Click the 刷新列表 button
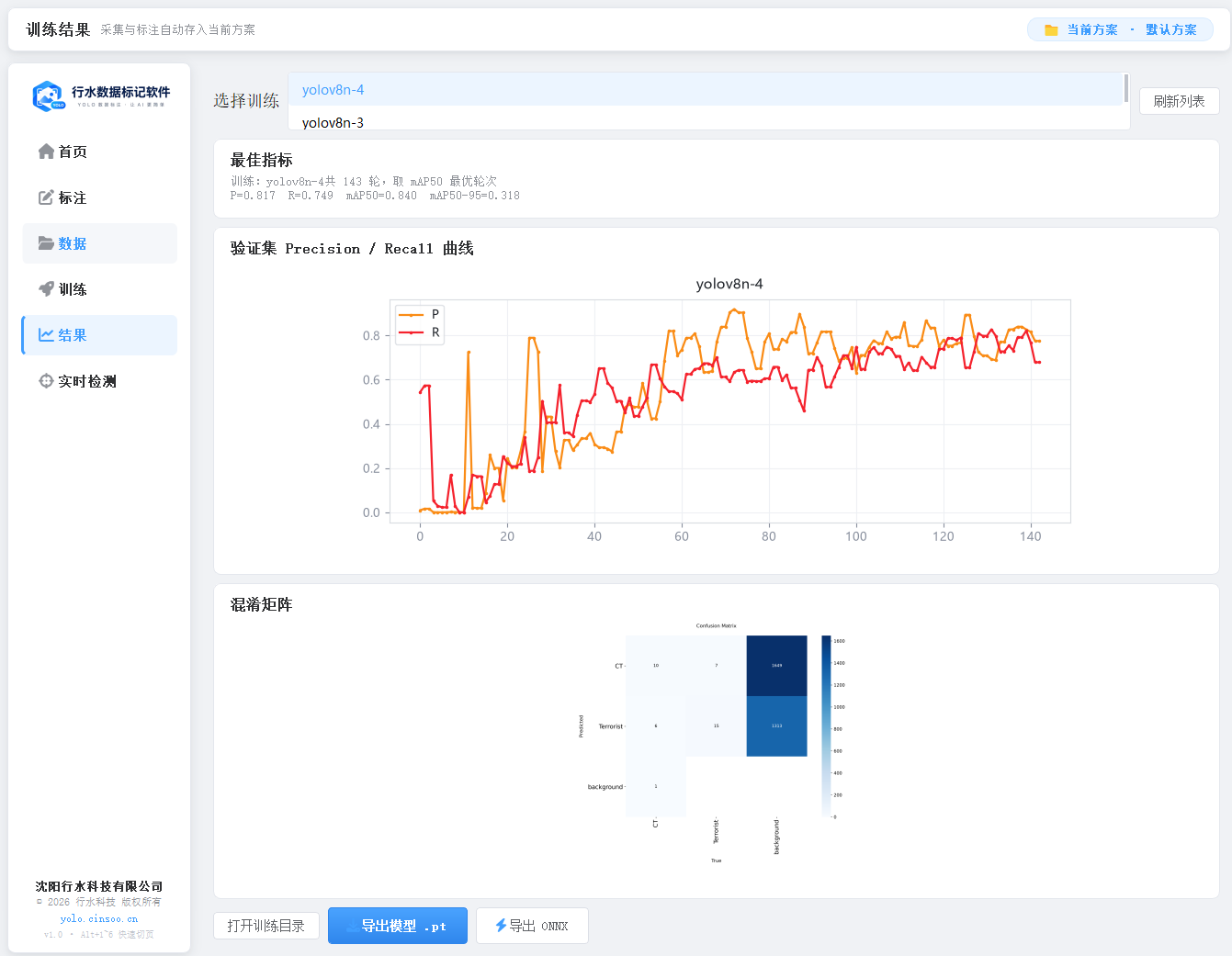This screenshot has height=956, width=1232. pyautogui.click(x=1180, y=101)
